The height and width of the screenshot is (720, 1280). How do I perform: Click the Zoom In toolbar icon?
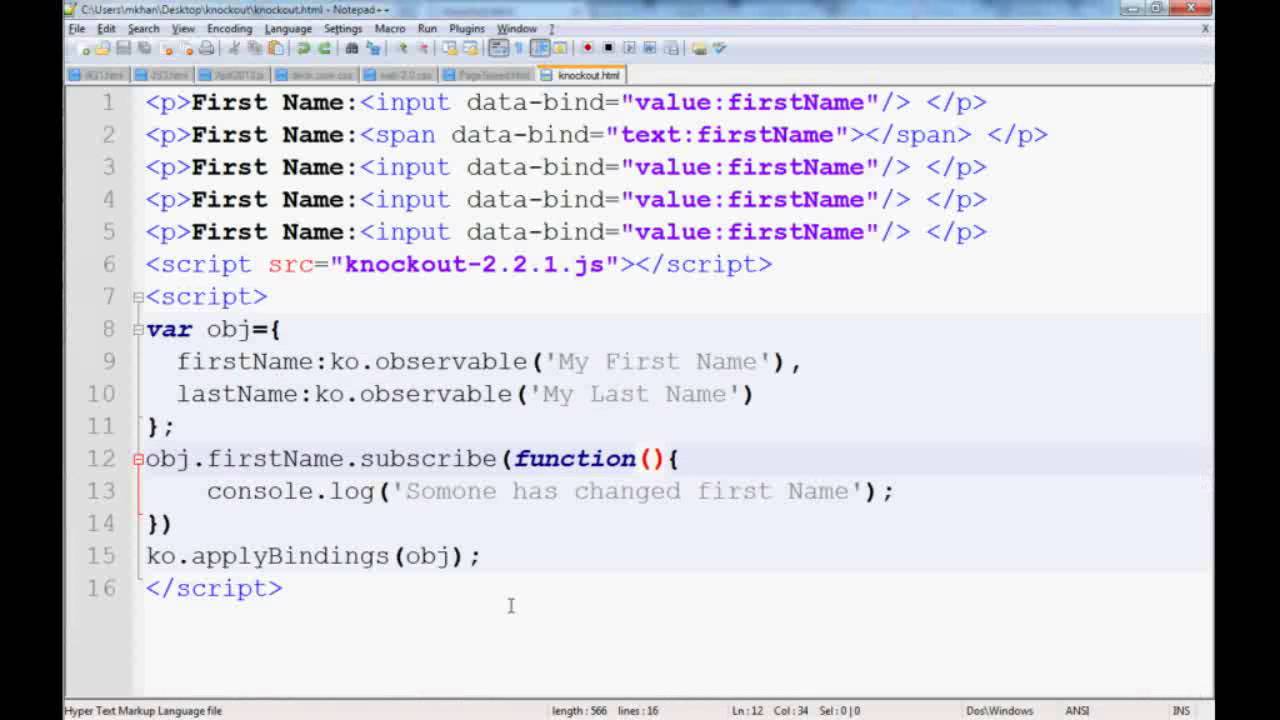click(403, 48)
